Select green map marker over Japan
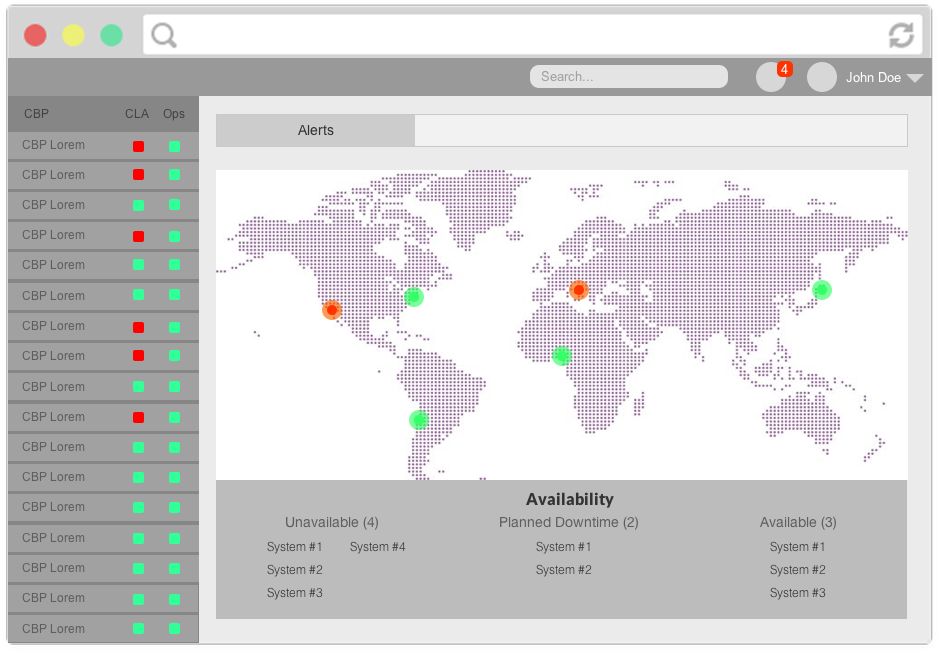The width and height of the screenshot is (940, 654). [x=822, y=290]
